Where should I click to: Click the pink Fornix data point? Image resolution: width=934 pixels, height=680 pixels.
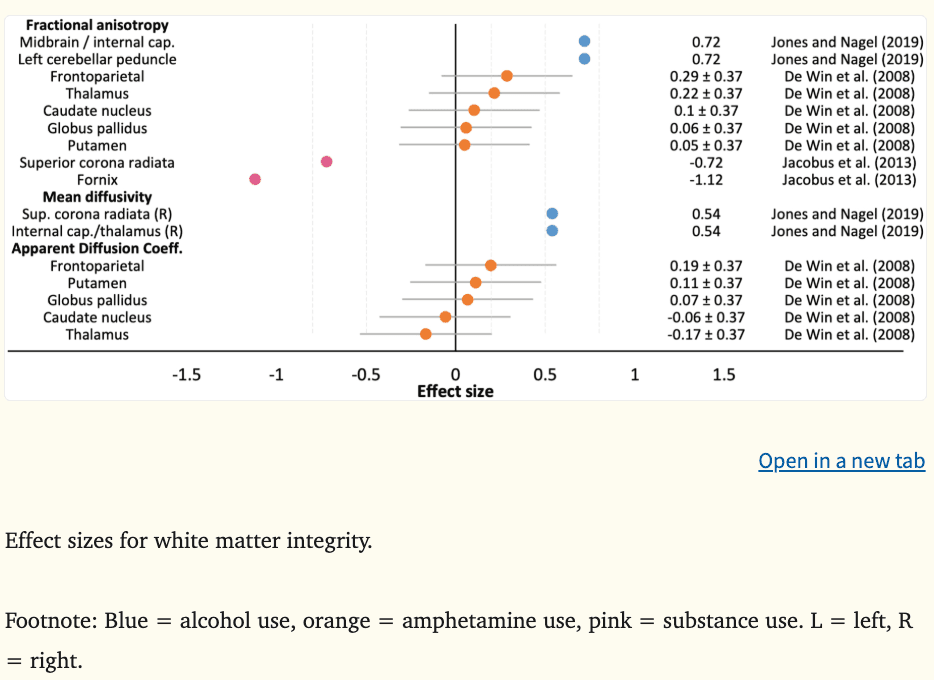pyautogui.click(x=255, y=179)
